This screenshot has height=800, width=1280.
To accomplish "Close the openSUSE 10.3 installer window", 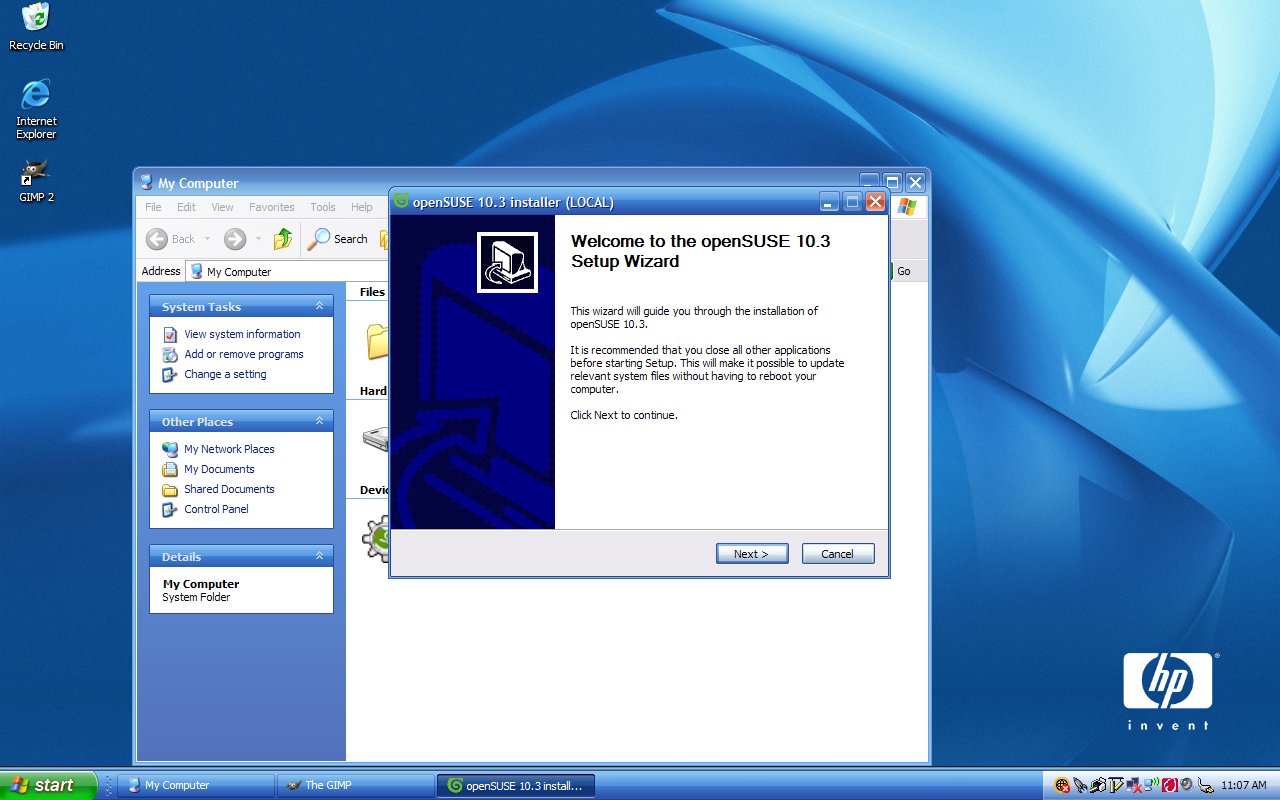I will [875, 202].
